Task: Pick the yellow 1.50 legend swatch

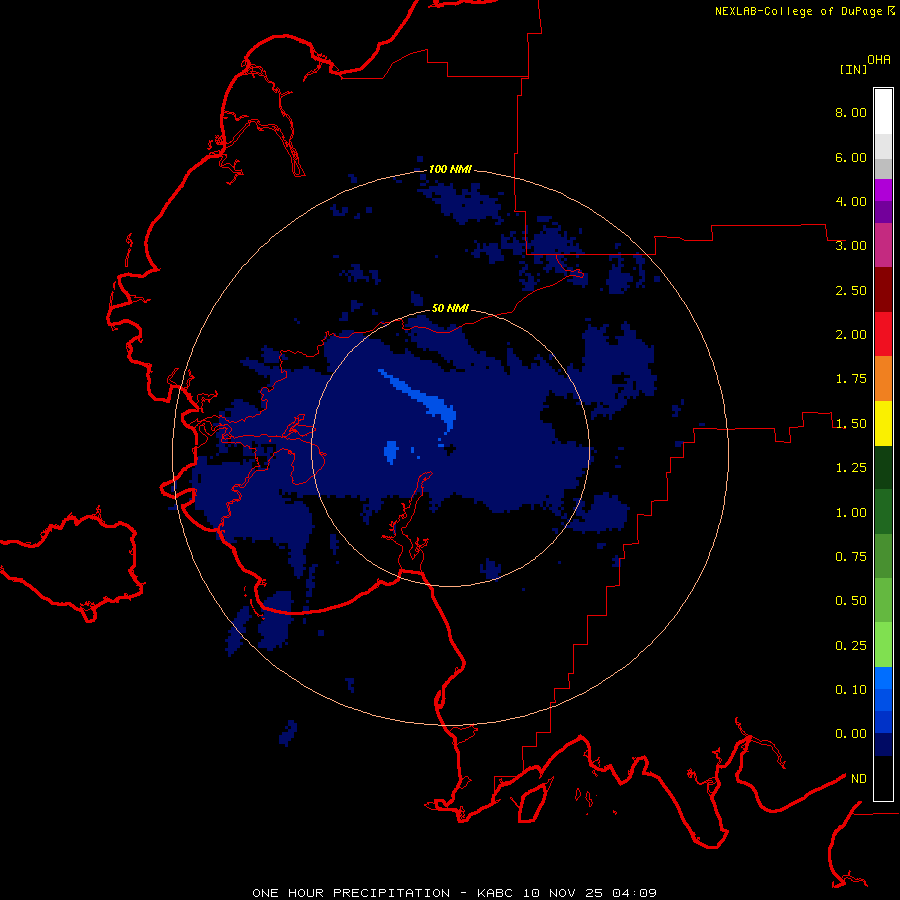Action: [883, 423]
